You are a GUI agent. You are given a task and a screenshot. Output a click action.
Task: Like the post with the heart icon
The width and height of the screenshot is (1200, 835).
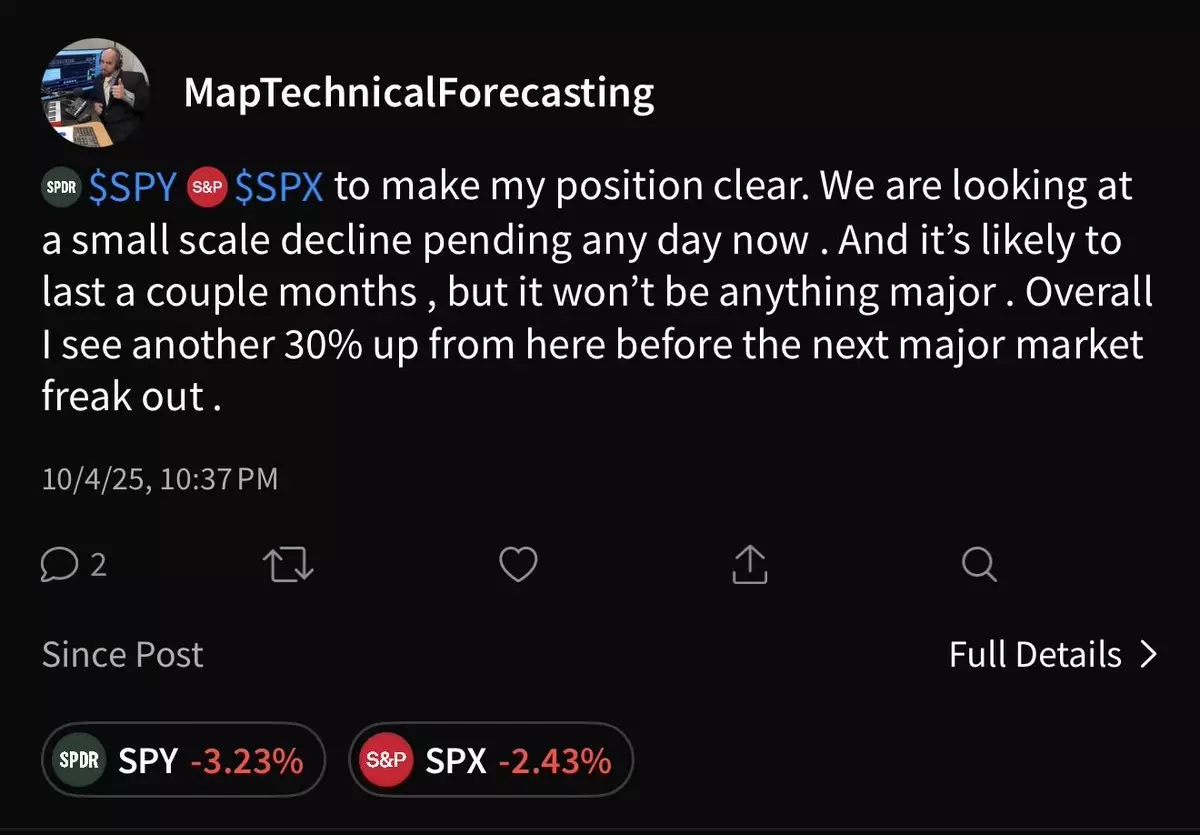(518, 566)
